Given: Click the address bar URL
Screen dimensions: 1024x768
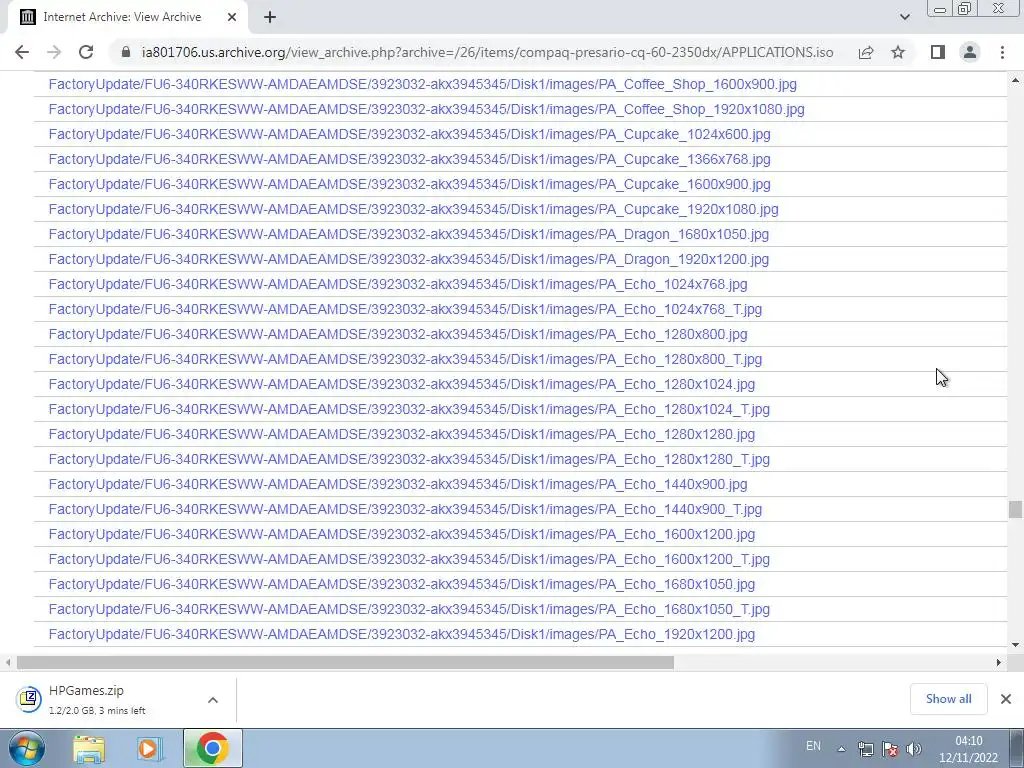Looking at the screenshot, I should [487, 52].
